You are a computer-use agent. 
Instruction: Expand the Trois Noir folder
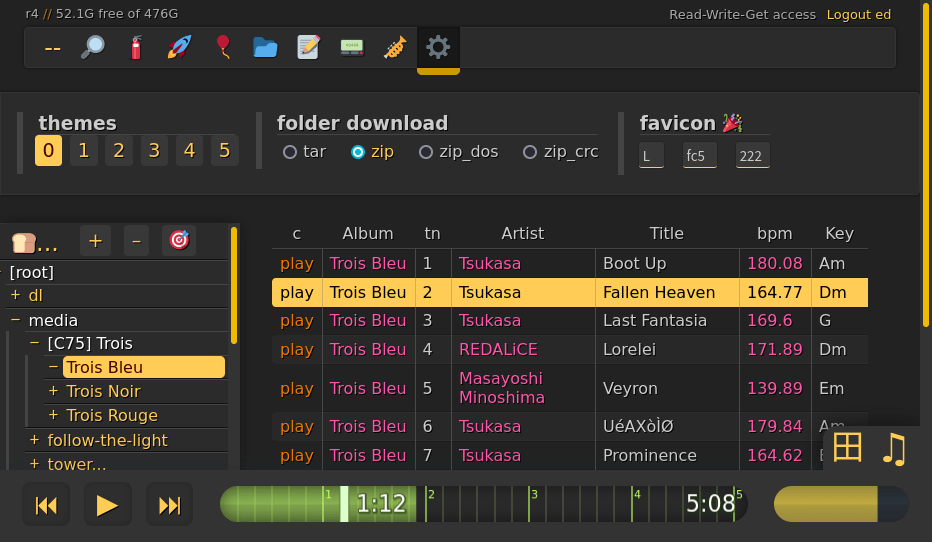coord(54,391)
